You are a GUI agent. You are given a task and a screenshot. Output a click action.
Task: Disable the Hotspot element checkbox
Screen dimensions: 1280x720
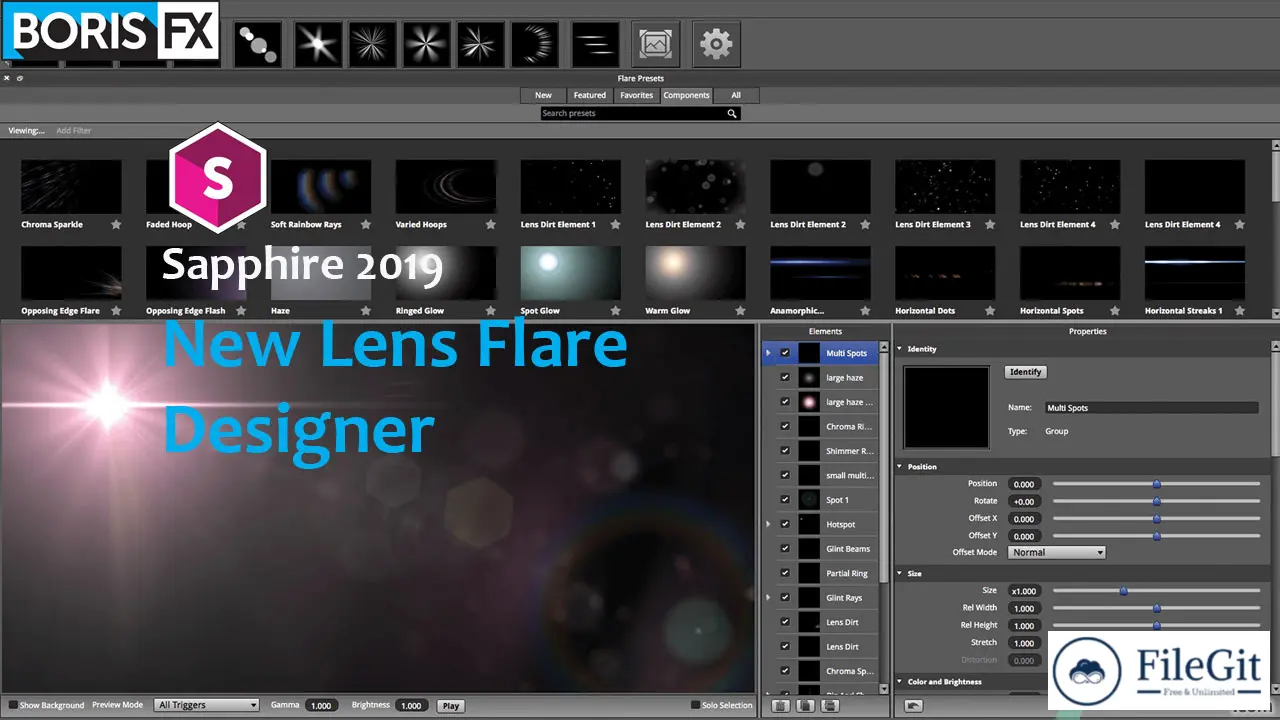point(785,524)
